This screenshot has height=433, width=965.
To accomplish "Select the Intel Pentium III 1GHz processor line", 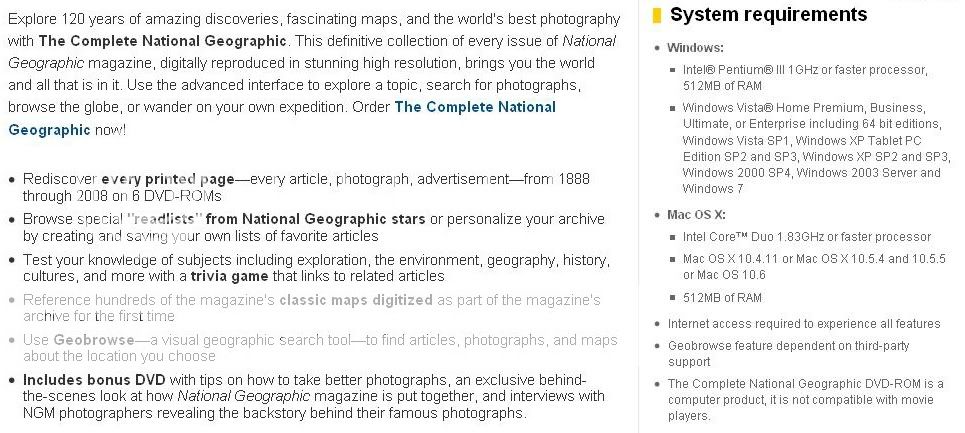I will pos(805,77).
